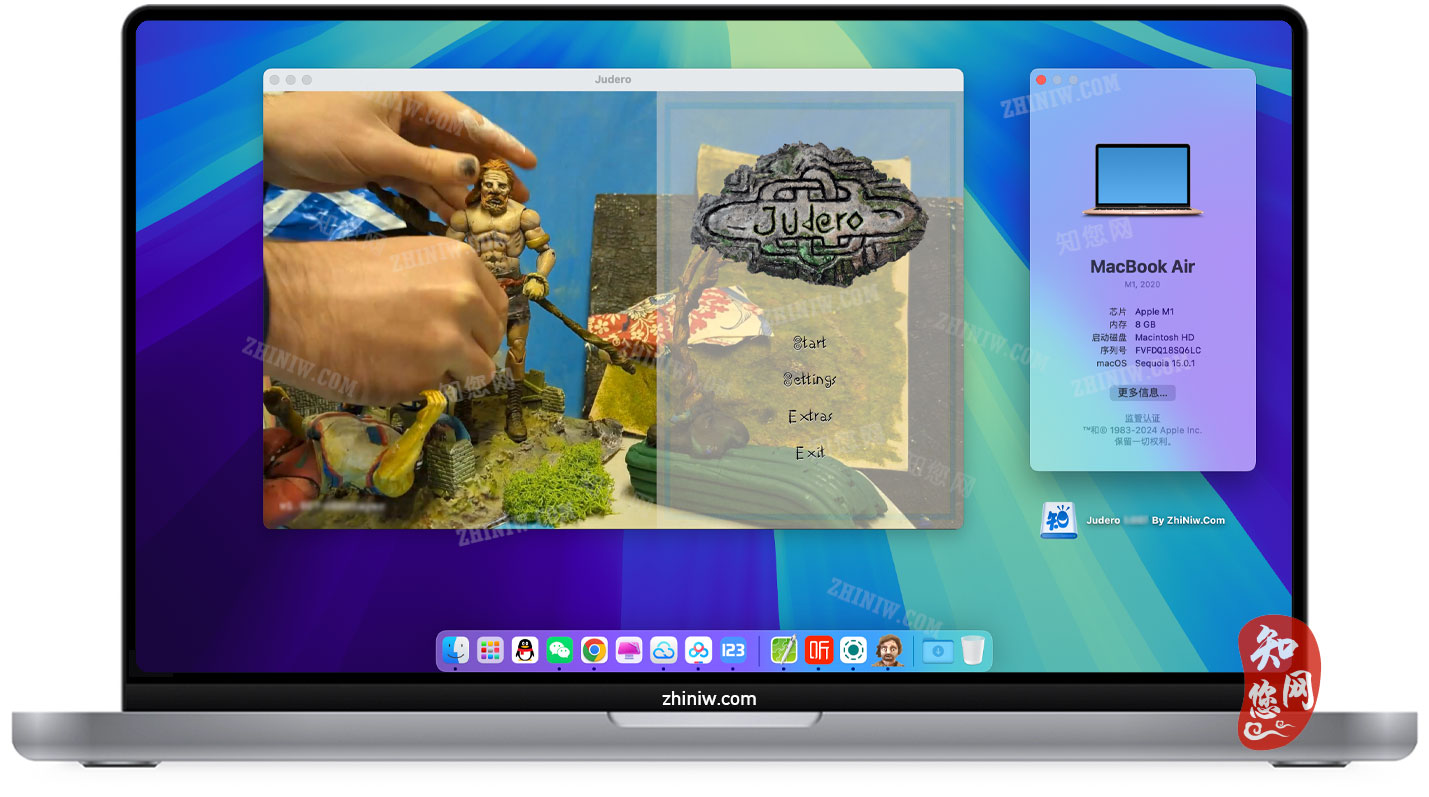
Task: Click 'MacBook Air' heading text
Action: (1142, 267)
